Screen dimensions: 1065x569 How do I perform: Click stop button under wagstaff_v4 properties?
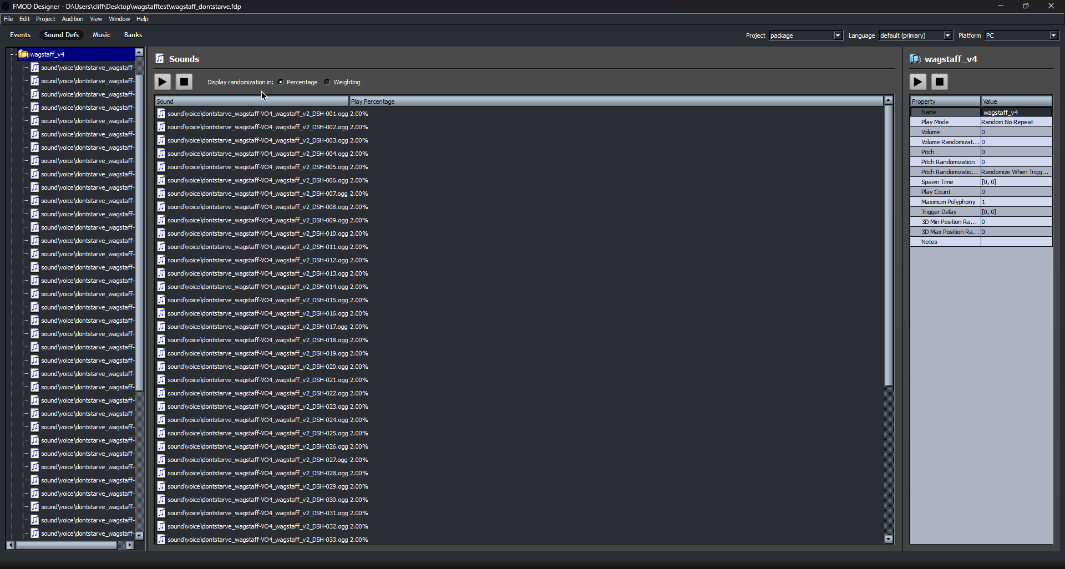click(939, 81)
